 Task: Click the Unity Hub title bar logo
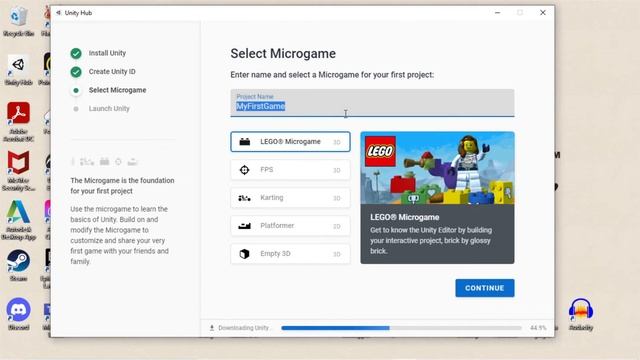(x=58, y=13)
